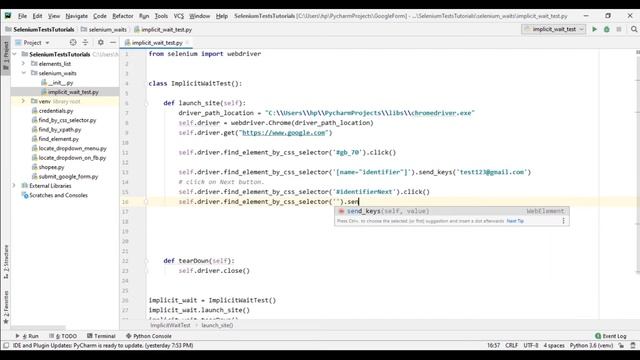Click the Next Tip link in popup

pos(515,221)
